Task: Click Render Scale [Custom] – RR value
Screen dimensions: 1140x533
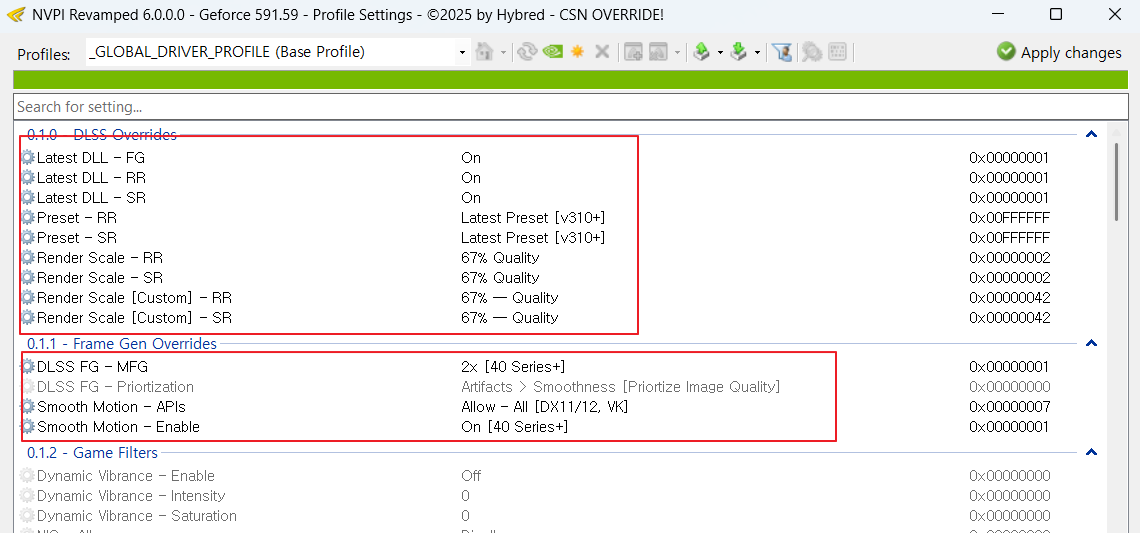Action: tap(510, 297)
